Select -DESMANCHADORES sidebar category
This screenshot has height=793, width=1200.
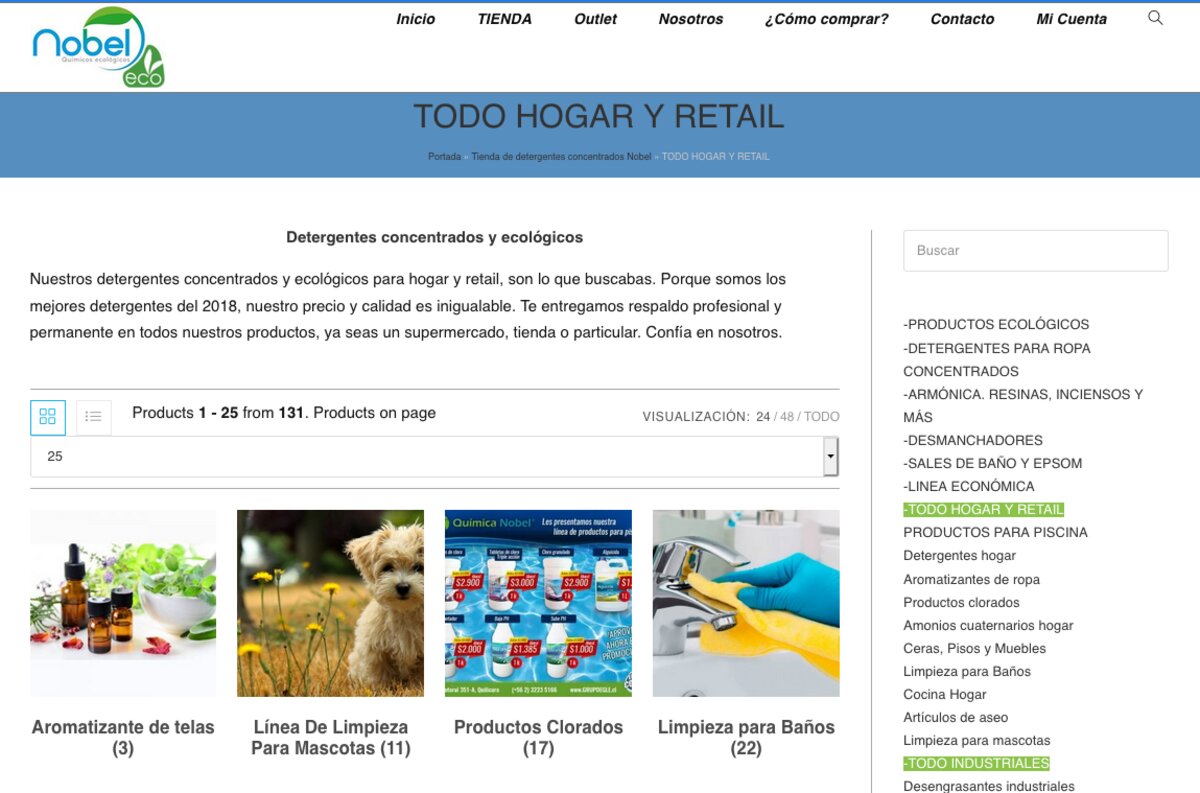973,440
